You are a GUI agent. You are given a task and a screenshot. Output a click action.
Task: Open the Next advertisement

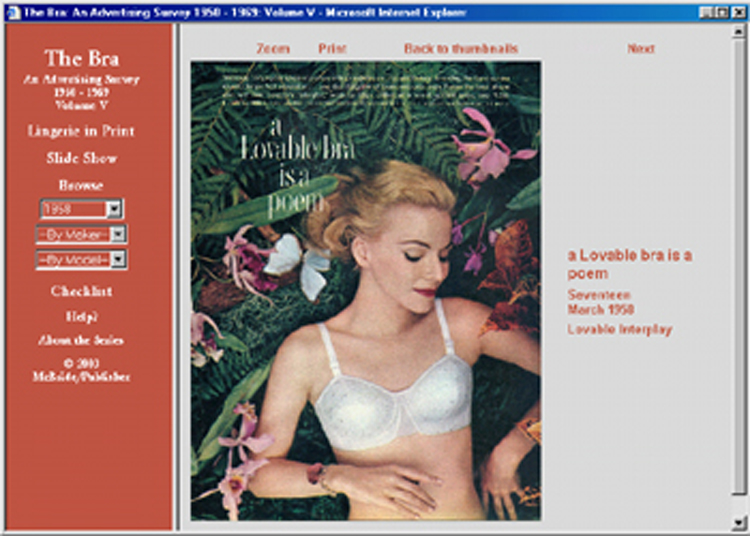click(x=641, y=49)
